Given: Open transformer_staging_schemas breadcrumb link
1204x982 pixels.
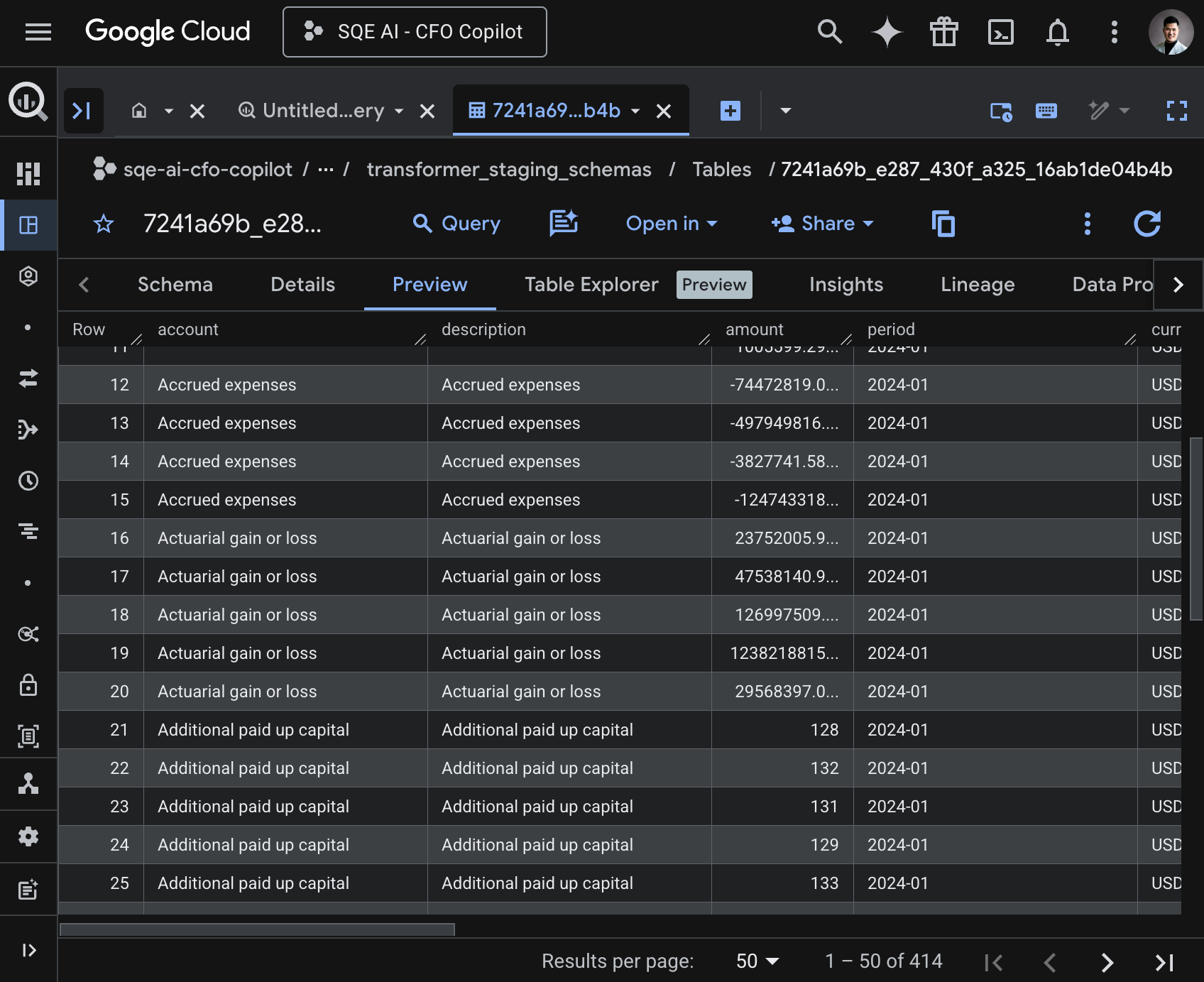Looking at the screenshot, I should pyautogui.click(x=508, y=170).
